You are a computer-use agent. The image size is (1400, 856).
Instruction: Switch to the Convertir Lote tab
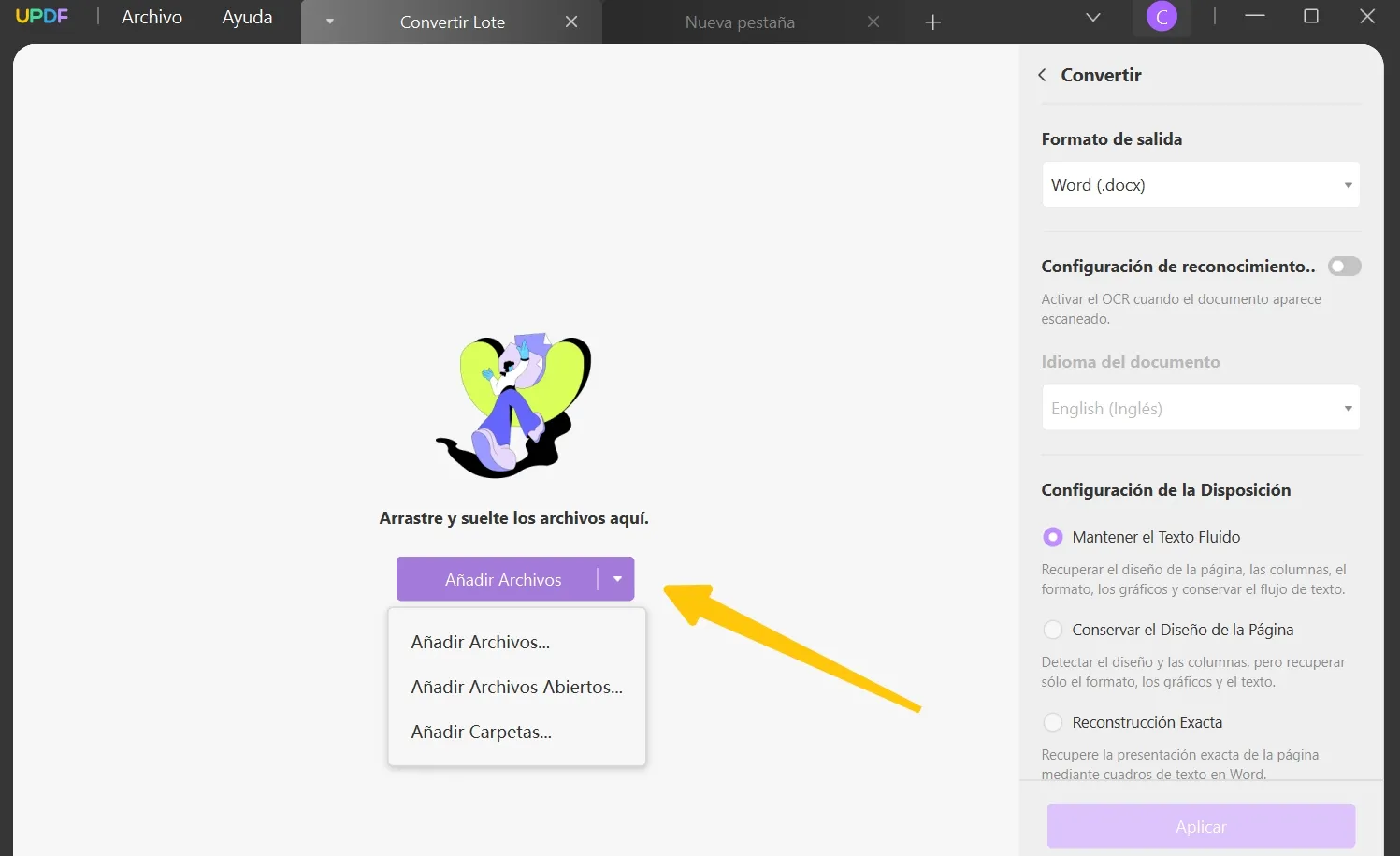[x=453, y=22]
